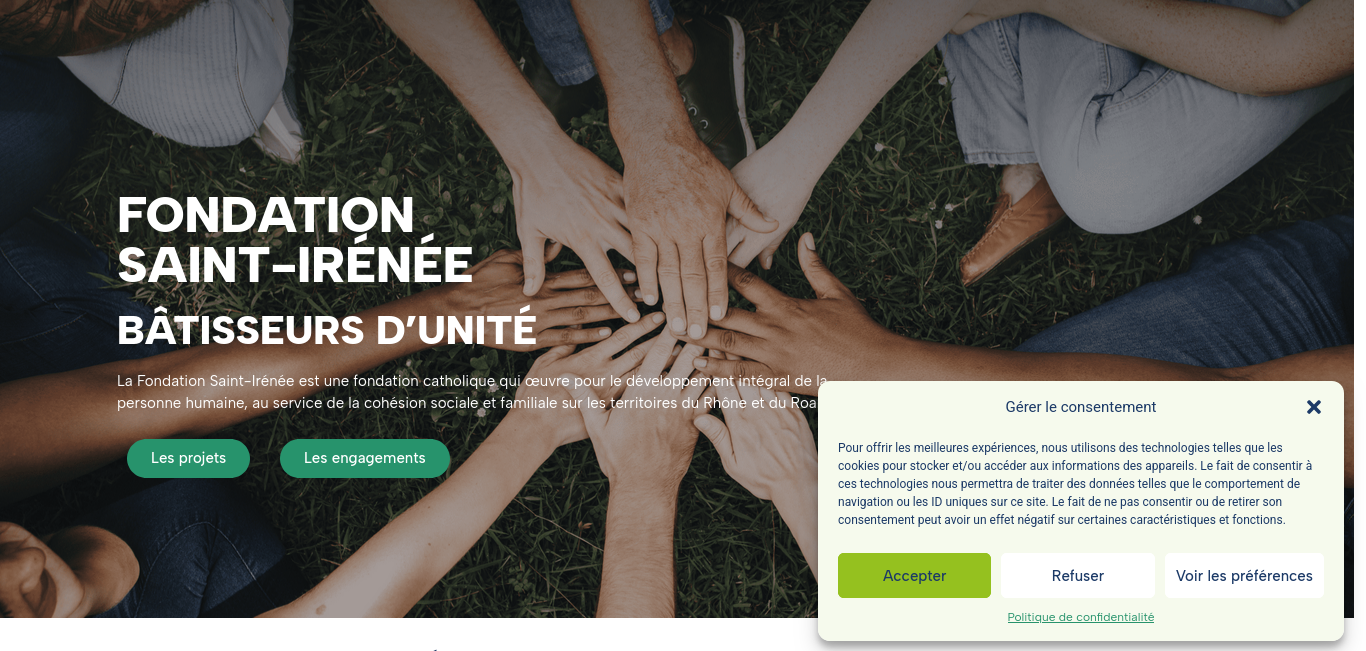Click the Bâtisseurs d'unité subtitle
The height and width of the screenshot is (651, 1366).
[327, 330]
